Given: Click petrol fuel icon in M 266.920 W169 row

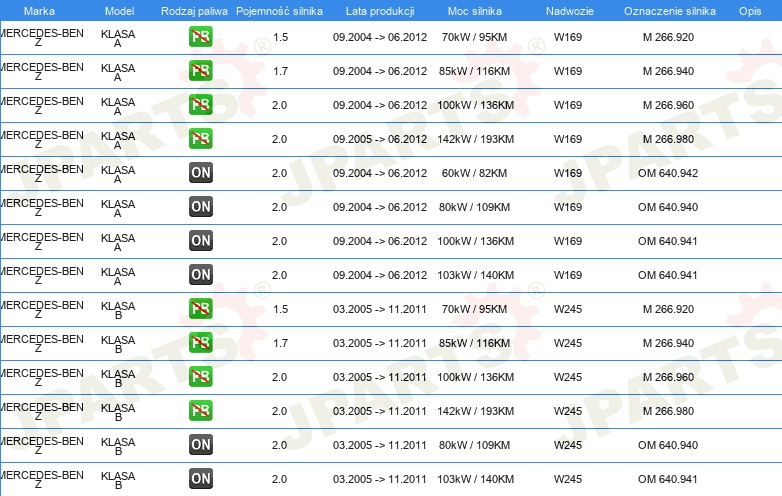Looking at the screenshot, I should coord(200,37).
